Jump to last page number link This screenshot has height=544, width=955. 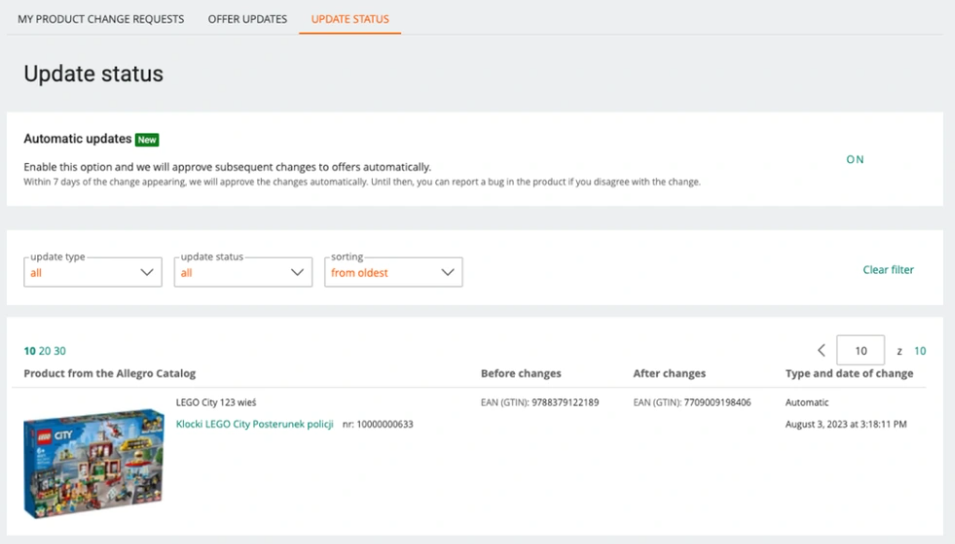click(x=920, y=351)
